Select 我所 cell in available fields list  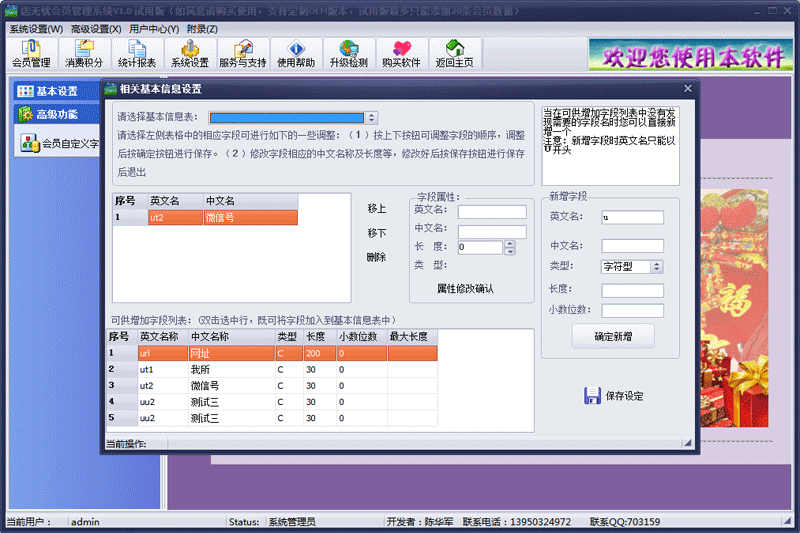click(x=232, y=369)
